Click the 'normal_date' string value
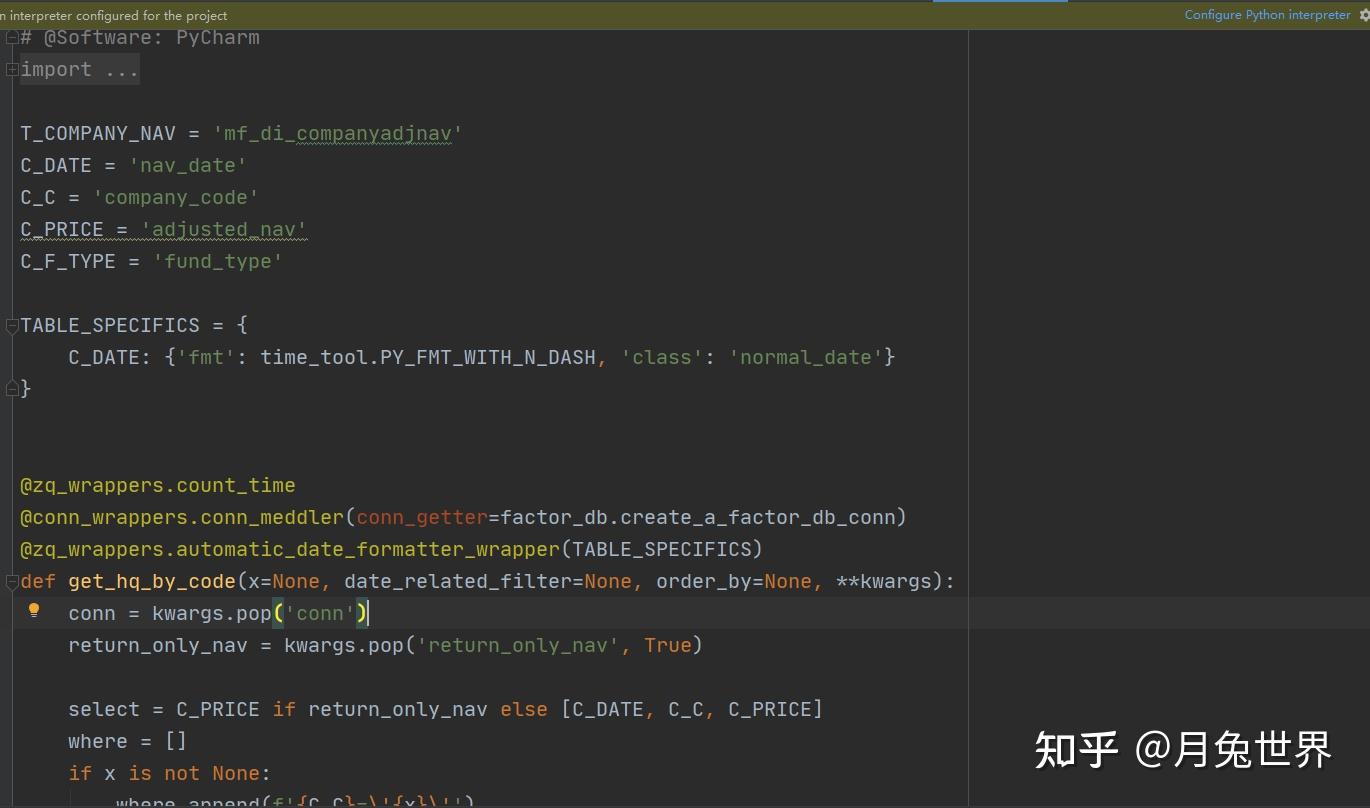Viewport: 1370px width, 808px height. coord(806,358)
